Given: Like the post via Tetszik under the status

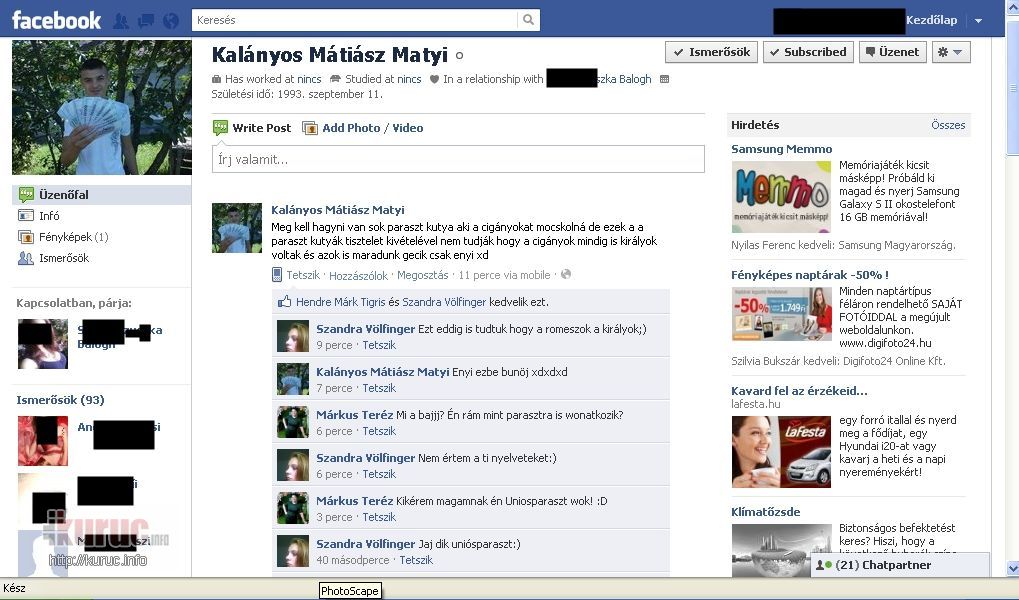Looking at the screenshot, I should pyautogui.click(x=303, y=274).
